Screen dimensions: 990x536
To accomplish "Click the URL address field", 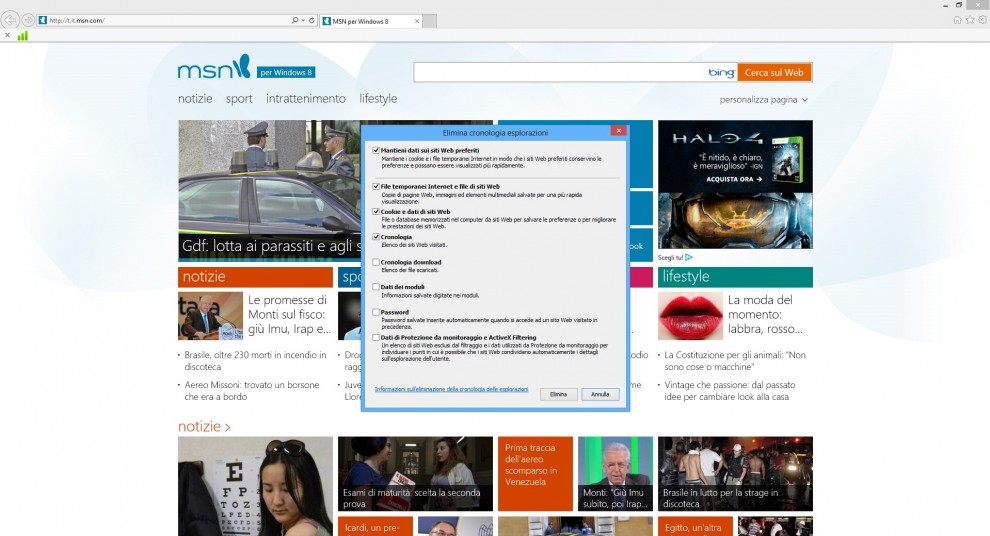I will click(x=164, y=20).
